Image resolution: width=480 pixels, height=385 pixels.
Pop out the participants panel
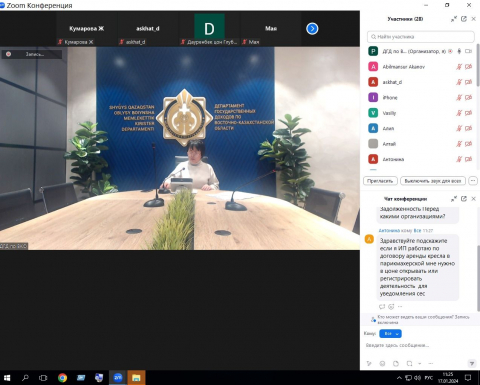(x=464, y=19)
